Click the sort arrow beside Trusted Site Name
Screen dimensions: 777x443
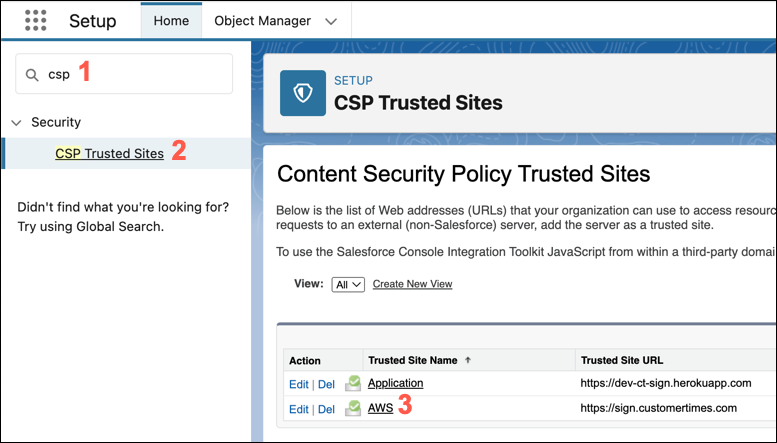click(x=468, y=360)
